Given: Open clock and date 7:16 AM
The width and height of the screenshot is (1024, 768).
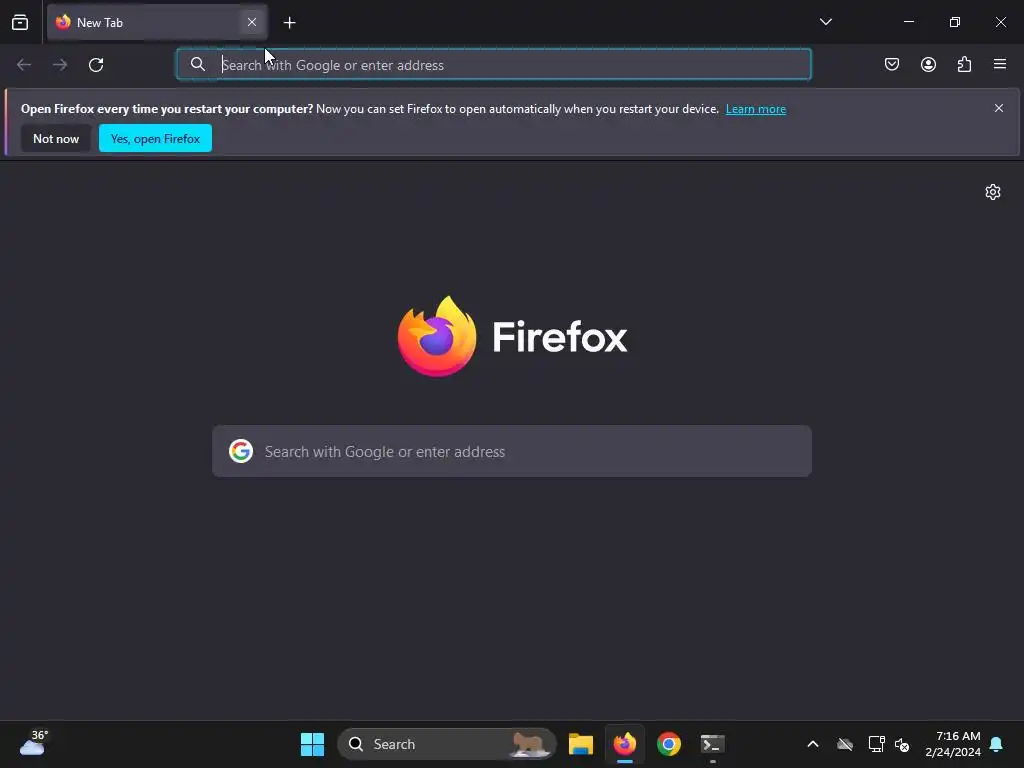Looking at the screenshot, I should [x=953, y=744].
